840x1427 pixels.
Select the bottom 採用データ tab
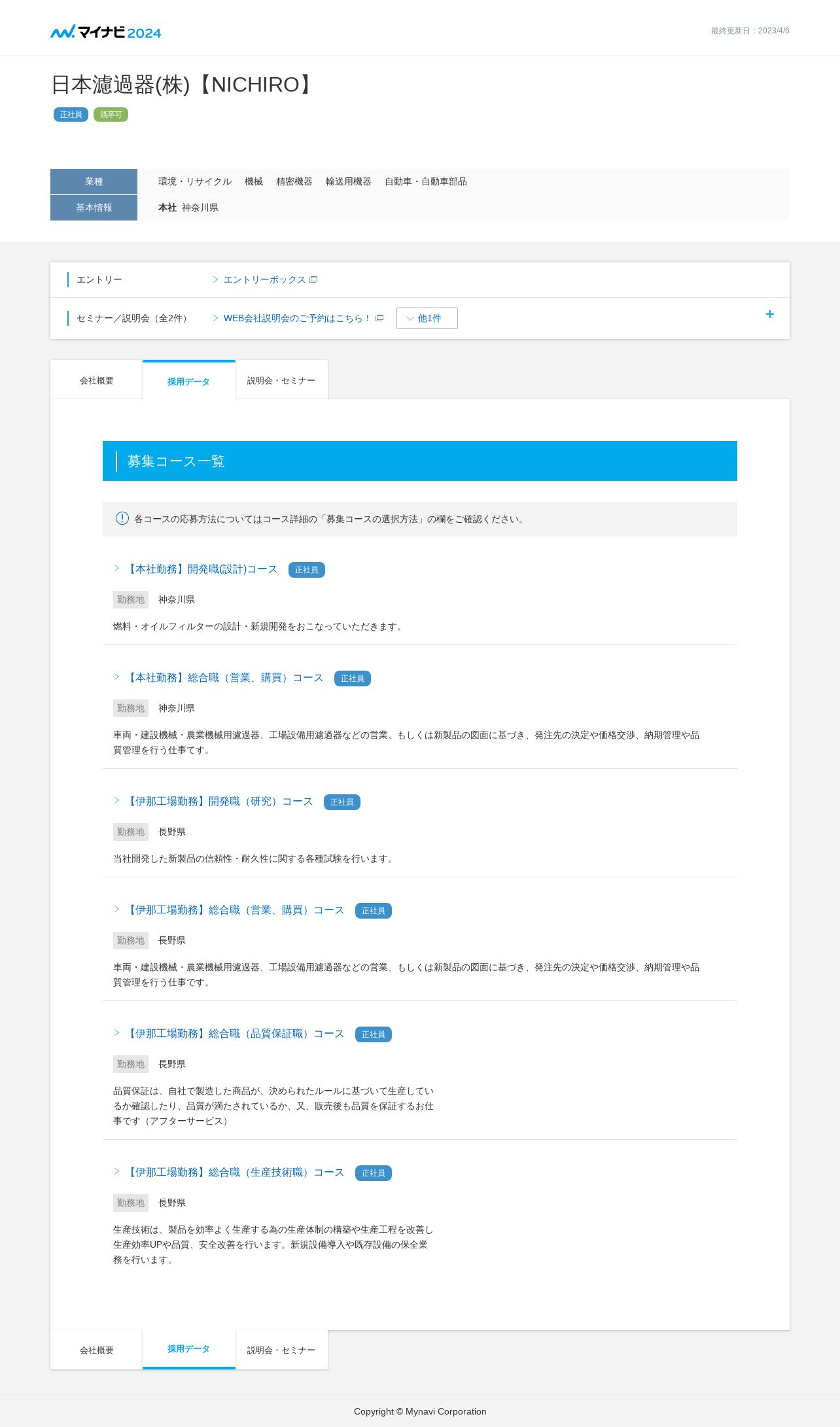(188, 1349)
